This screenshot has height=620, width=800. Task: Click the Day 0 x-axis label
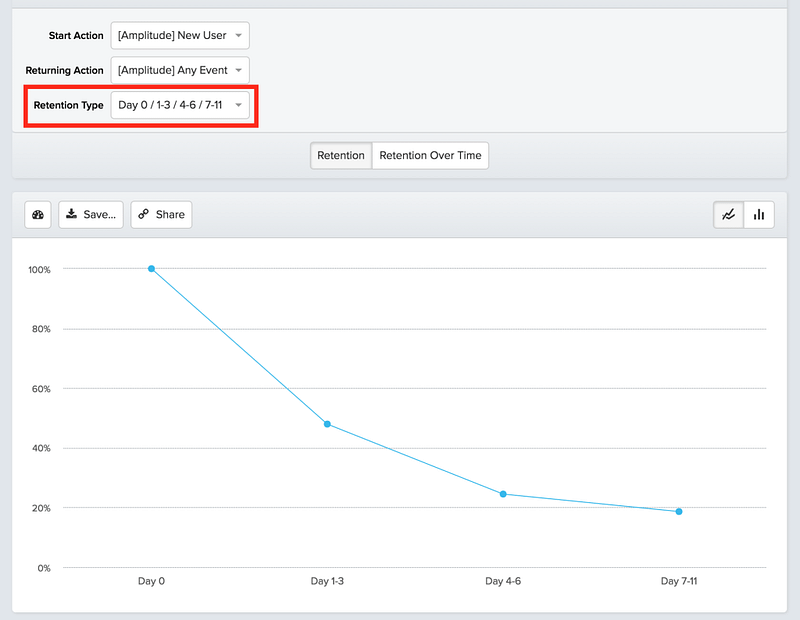click(x=152, y=581)
